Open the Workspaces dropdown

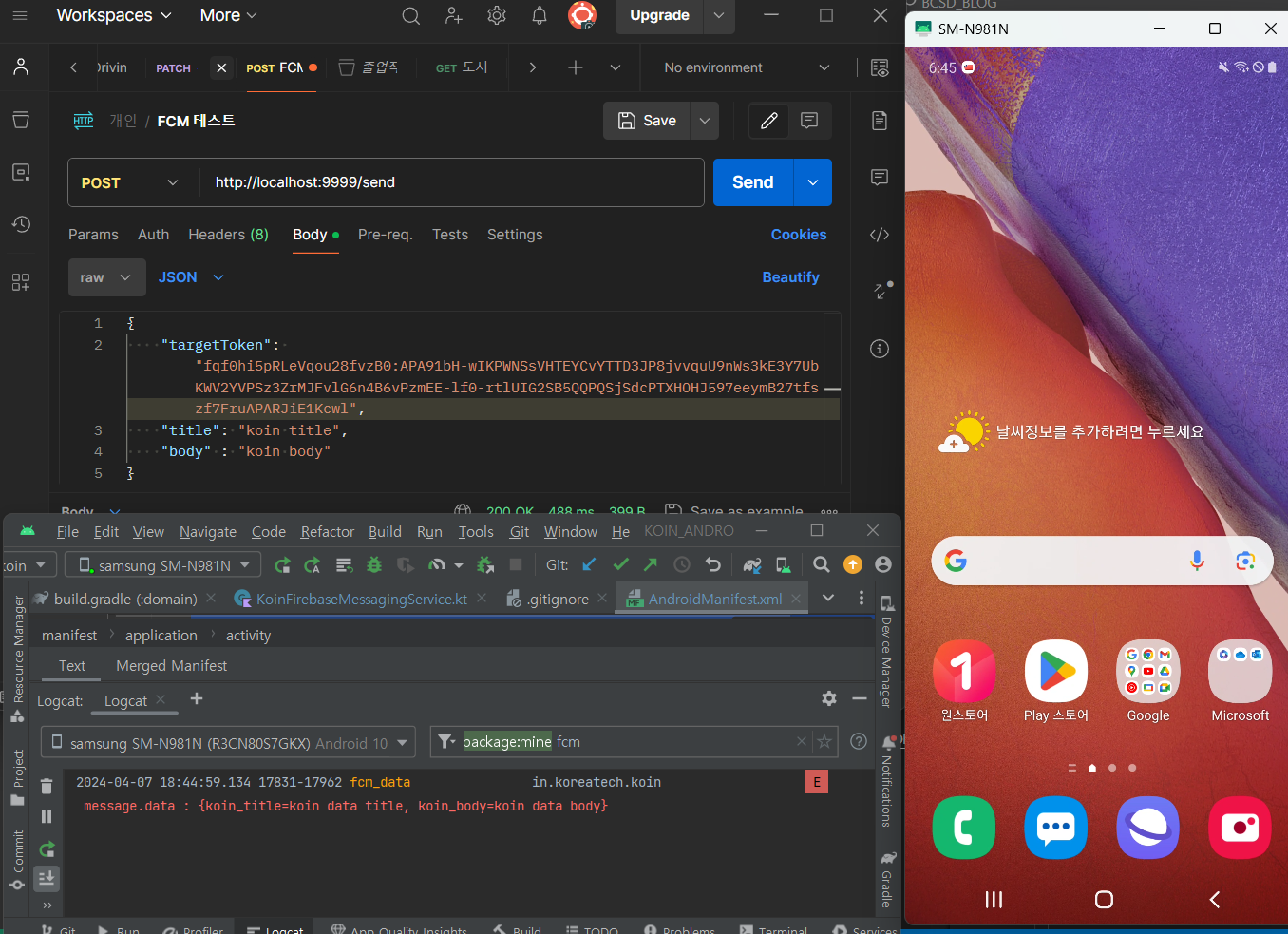pyautogui.click(x=114, y=15)
